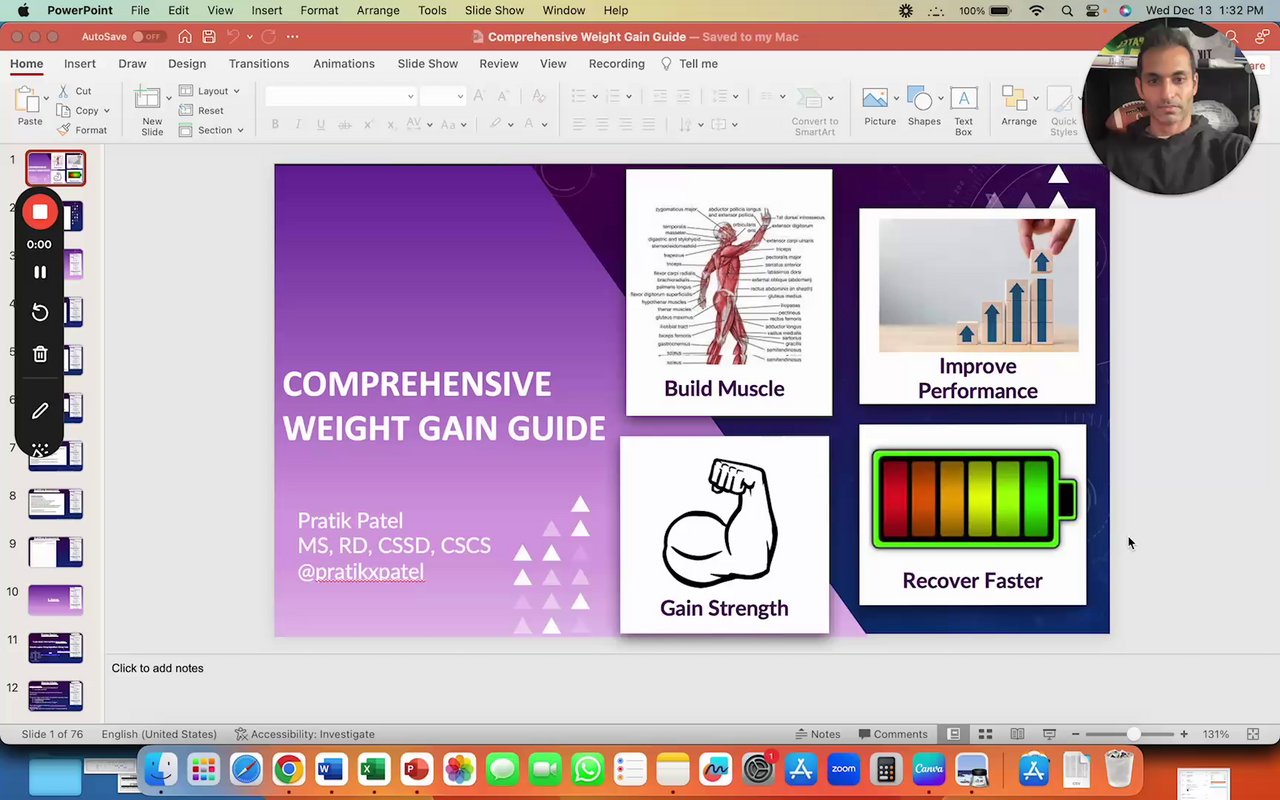Open the Slide Show menu in menu bar
Image resolution: width=1280 pixels, height=800 pixels.
tap(494, 10)
